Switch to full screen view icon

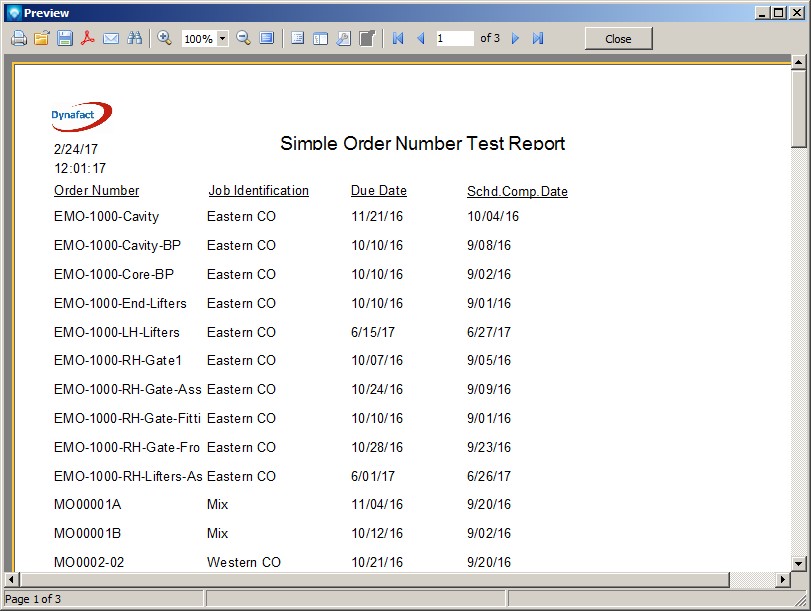coord(267,38)
